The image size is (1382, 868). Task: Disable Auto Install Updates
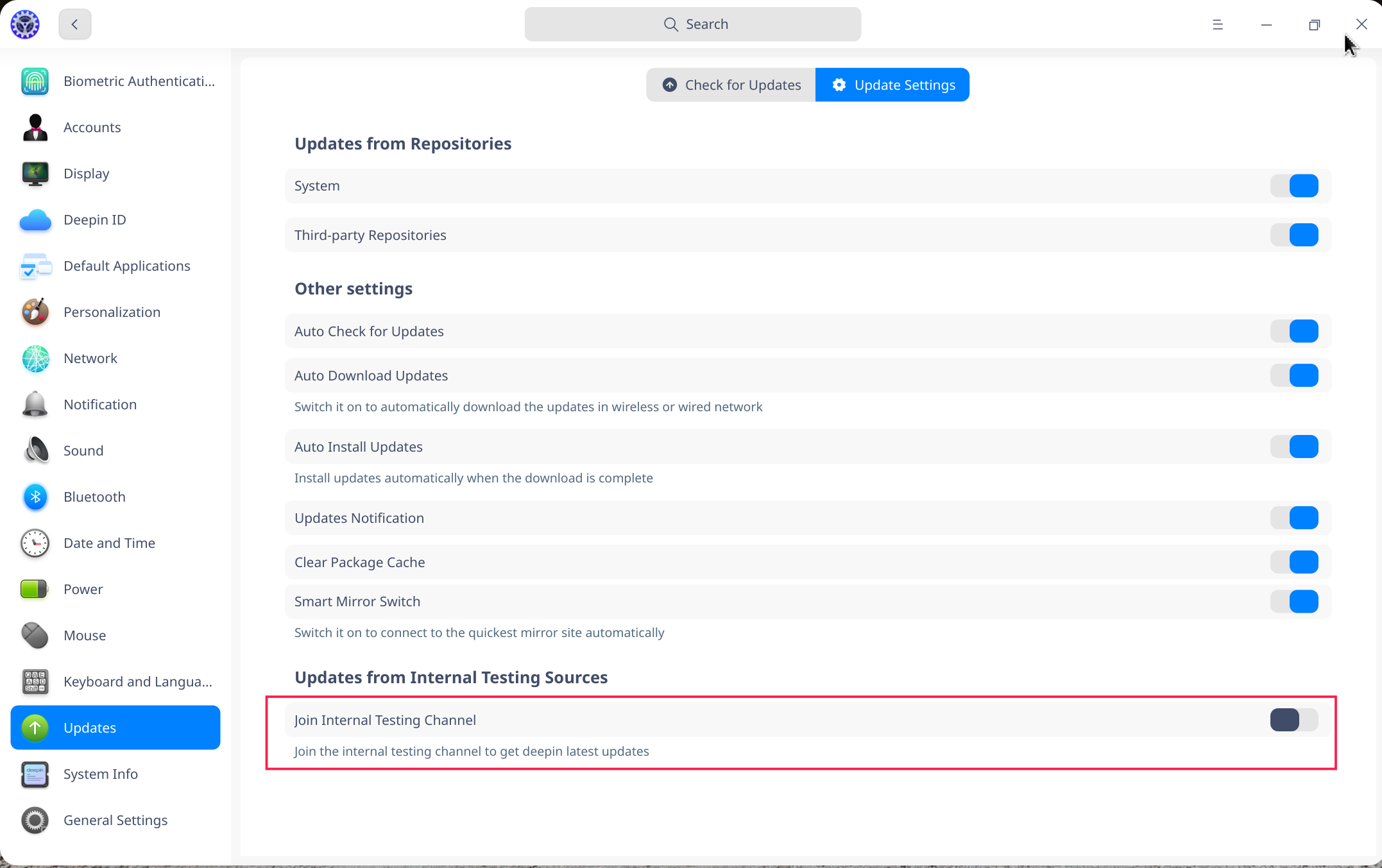(x=1294, y=447)
